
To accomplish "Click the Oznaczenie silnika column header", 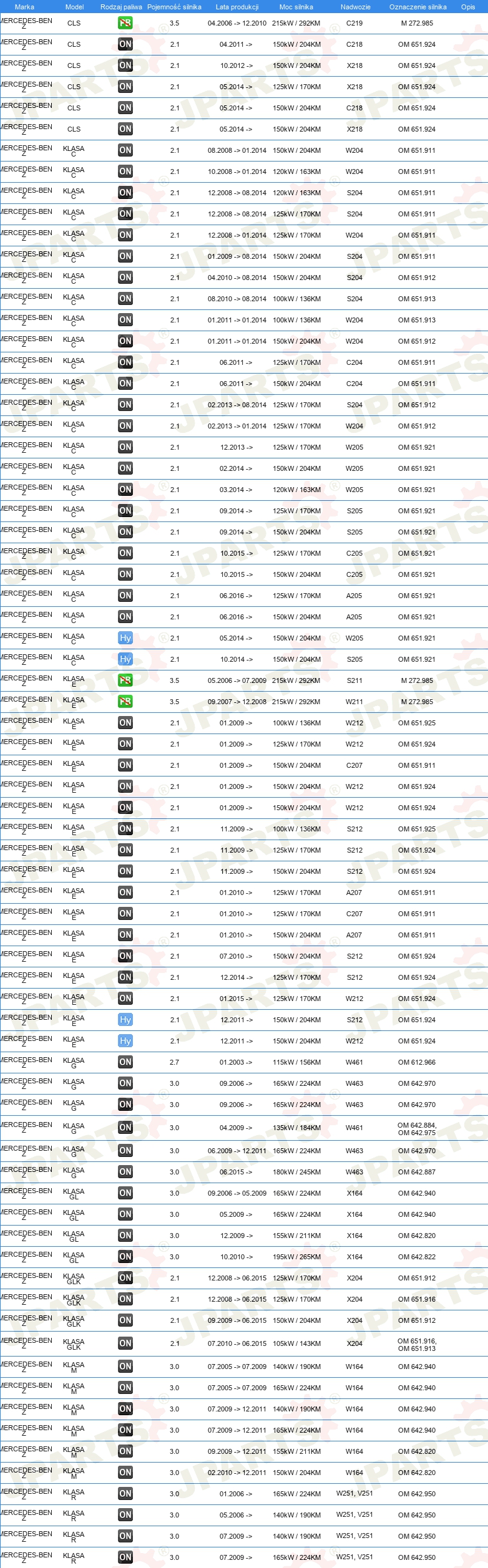I will (x=417, y=7).
